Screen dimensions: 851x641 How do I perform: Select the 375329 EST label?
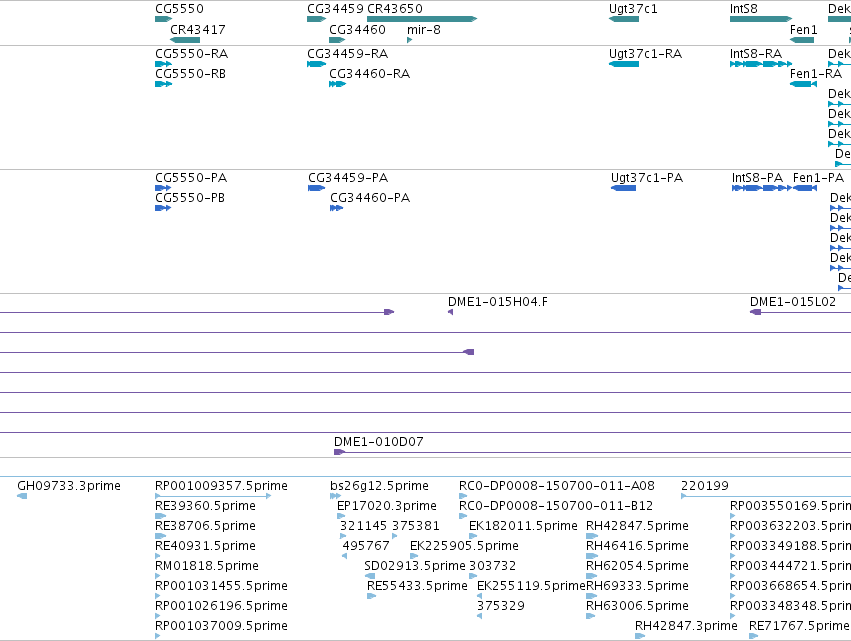pos(501,606)
